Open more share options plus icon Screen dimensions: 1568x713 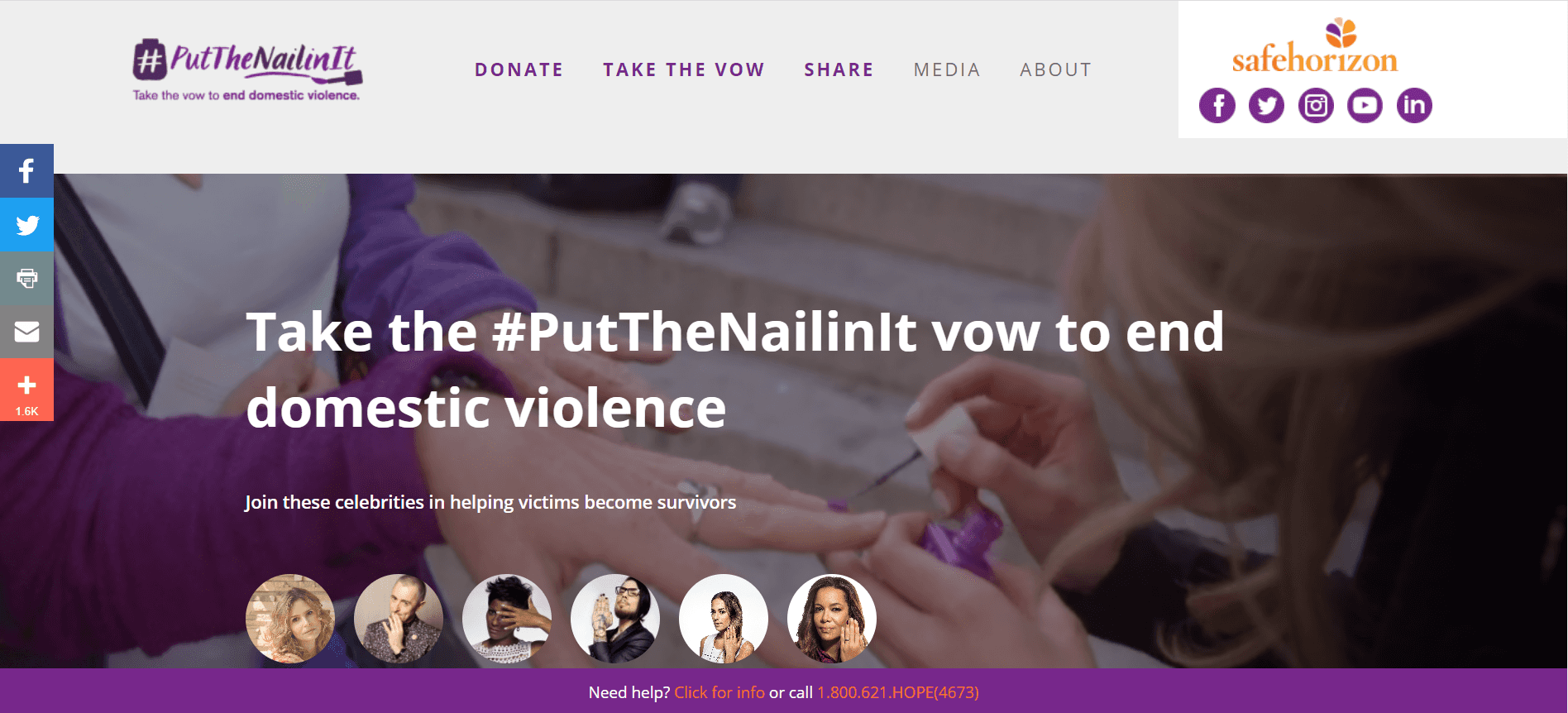click(x=26, y=390)
